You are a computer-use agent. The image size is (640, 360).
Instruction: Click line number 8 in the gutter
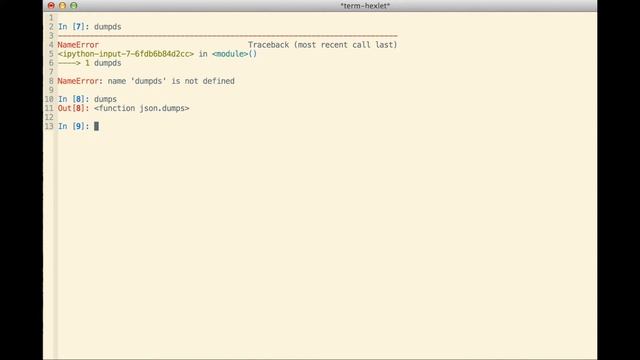tap(51, 81)
